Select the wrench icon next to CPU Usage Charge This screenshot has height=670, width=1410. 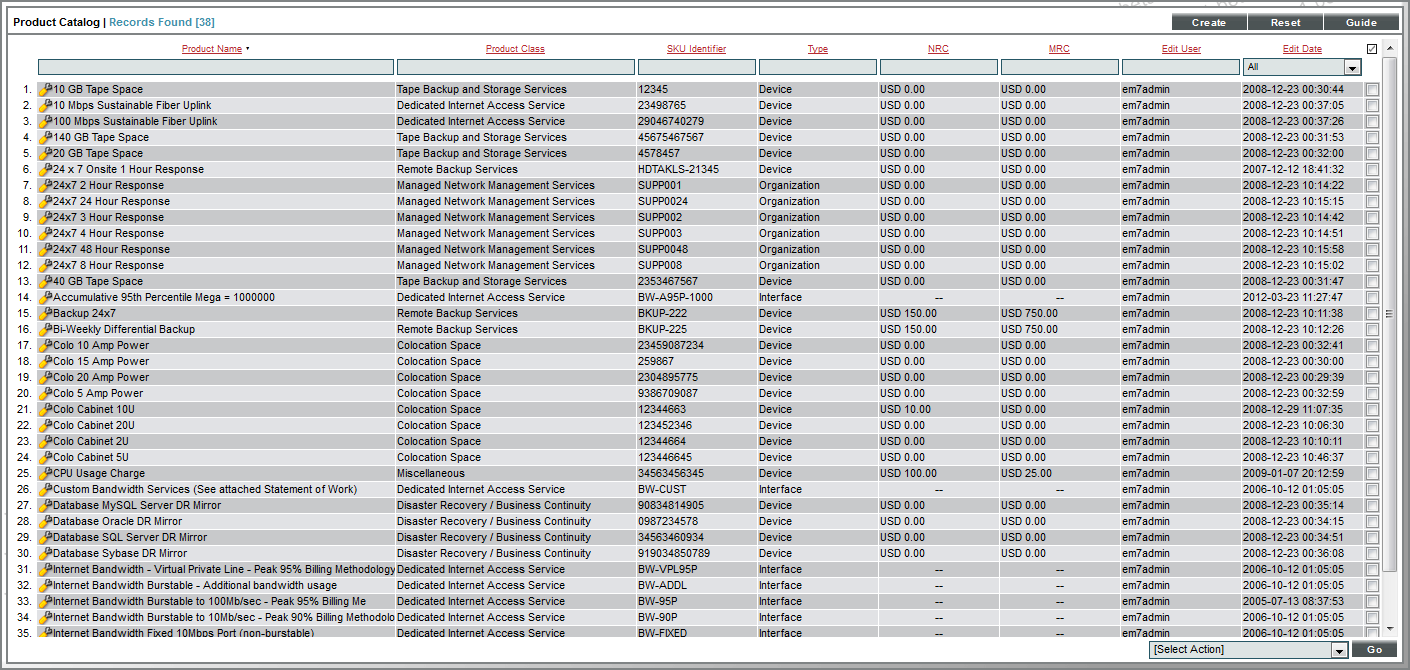(x=44, y=473)
